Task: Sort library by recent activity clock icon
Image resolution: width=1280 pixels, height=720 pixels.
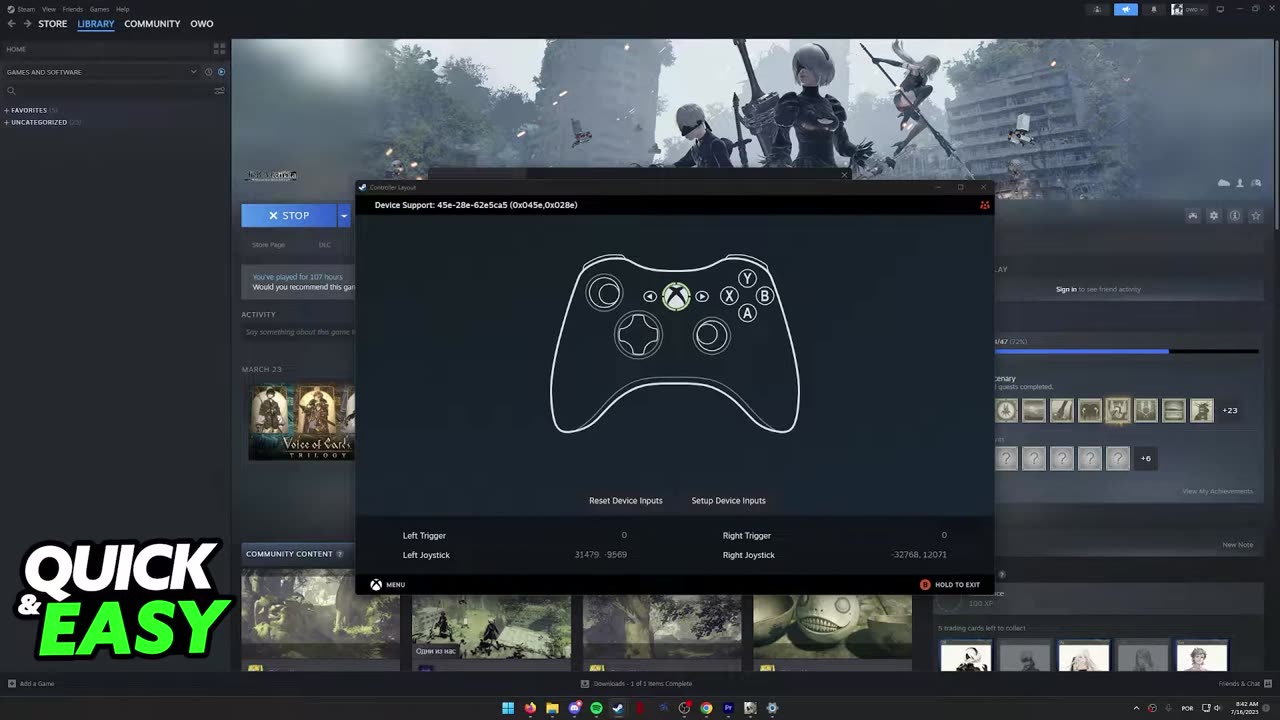Action: (208, 72)
